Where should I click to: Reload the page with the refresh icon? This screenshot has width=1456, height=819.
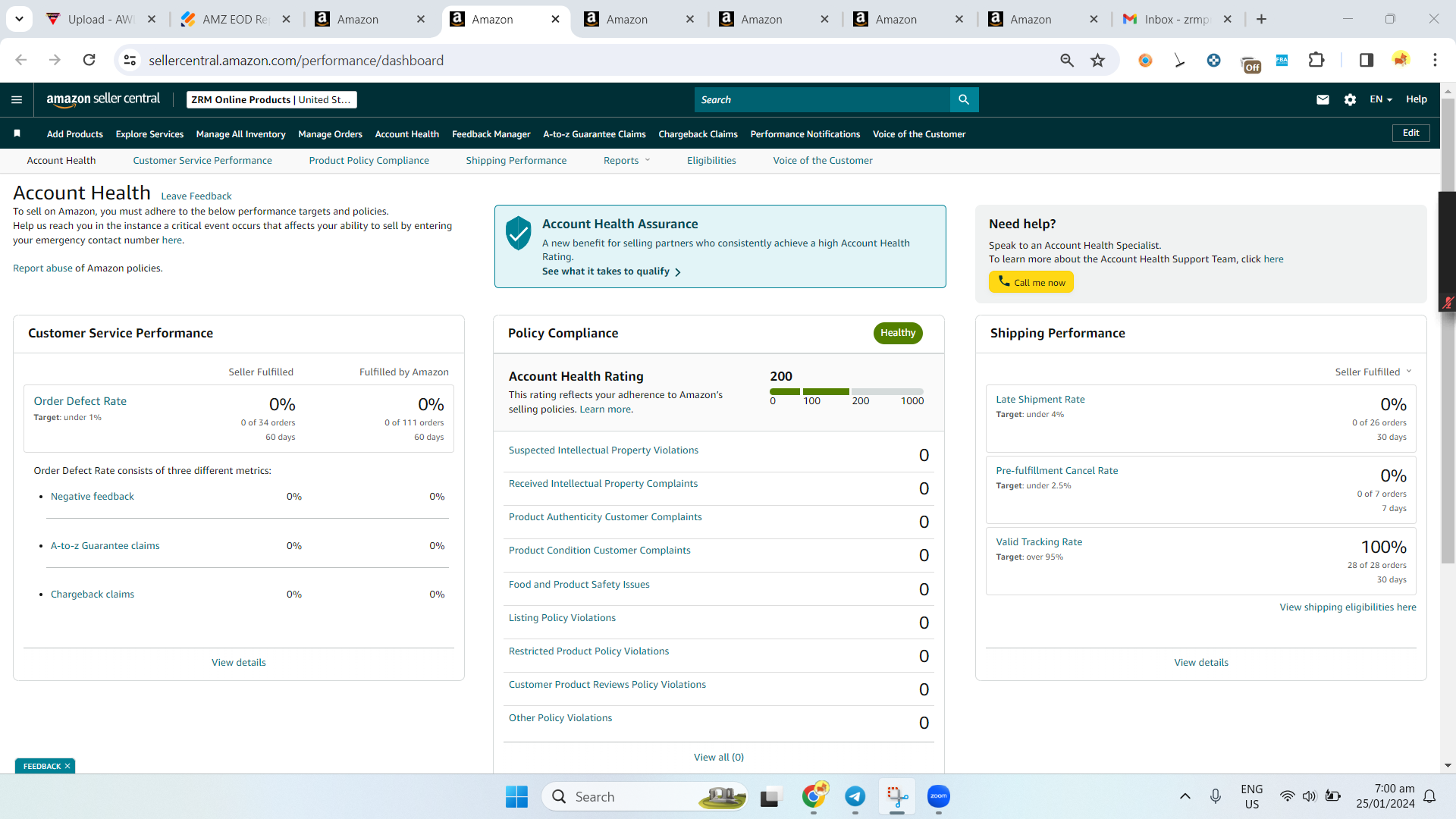[89, 60]
